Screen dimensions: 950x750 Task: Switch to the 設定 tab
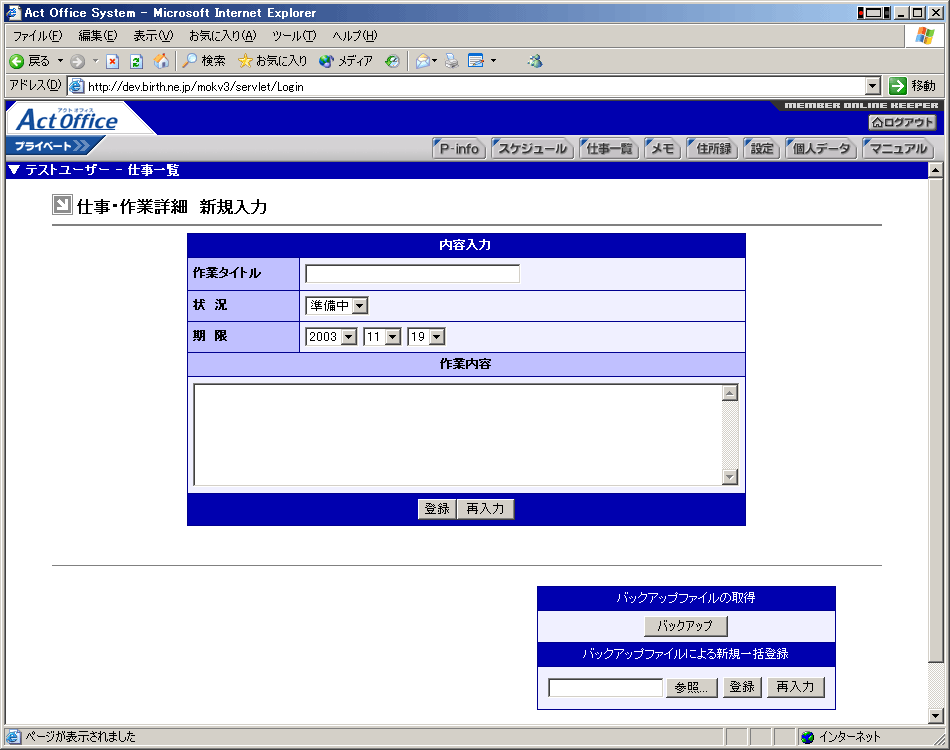tap(762, 148)
